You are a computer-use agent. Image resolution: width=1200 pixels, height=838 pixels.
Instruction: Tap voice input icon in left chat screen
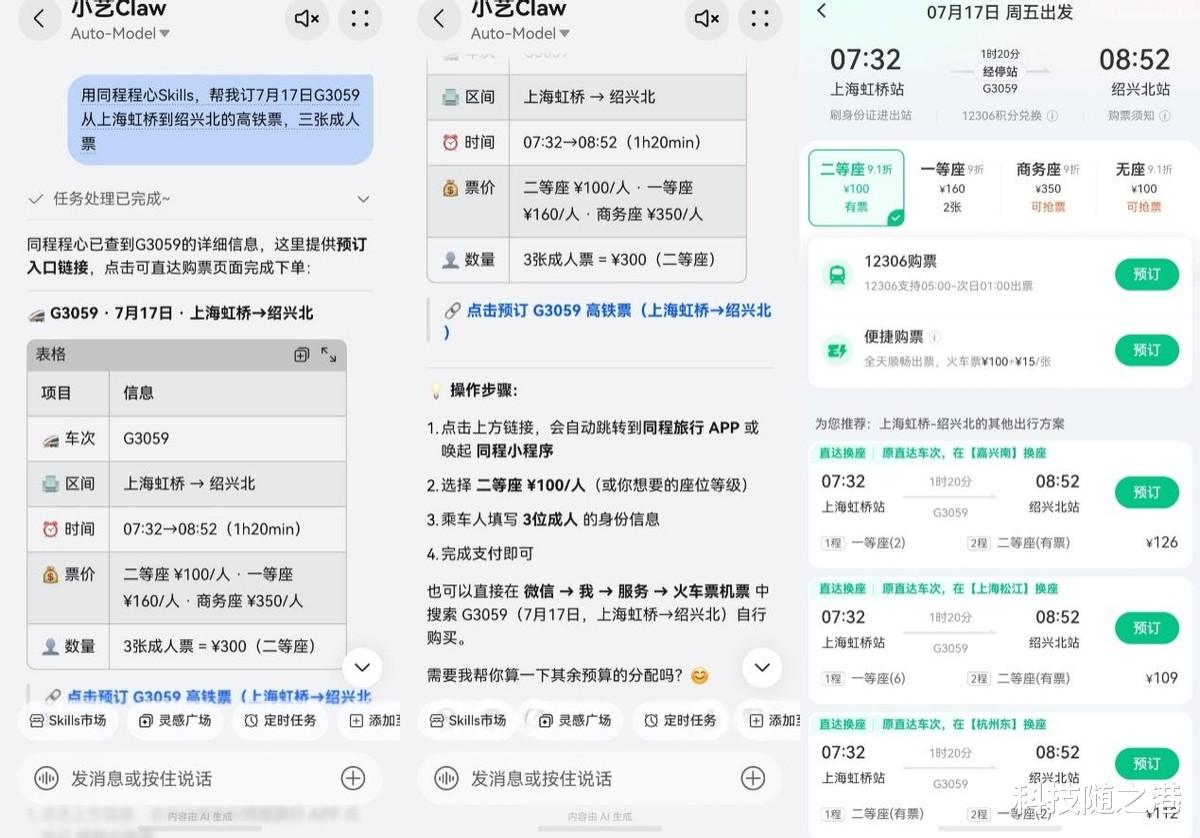coord(46,778)
